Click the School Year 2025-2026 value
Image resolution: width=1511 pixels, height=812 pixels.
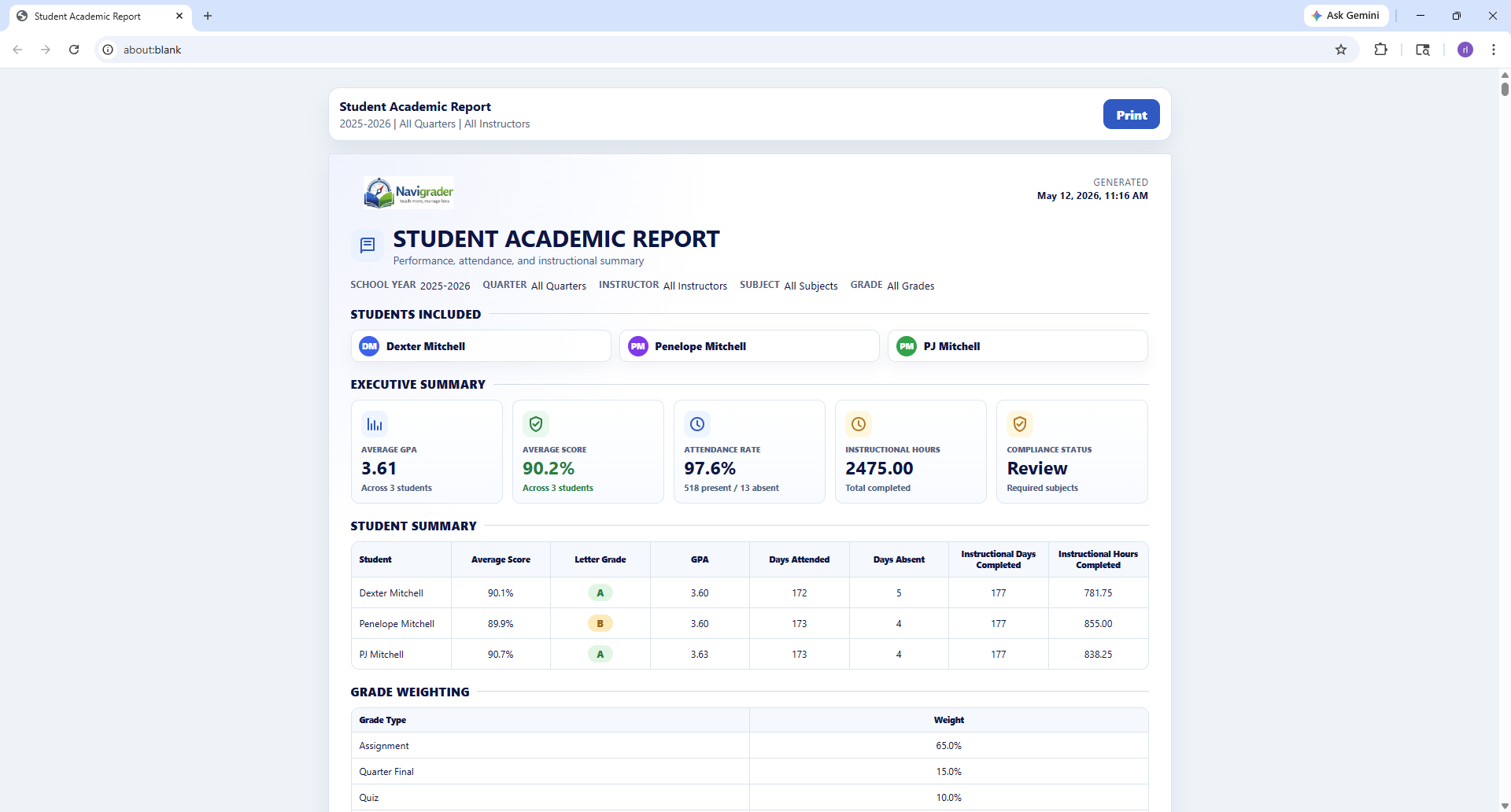(x=445, y=286)
